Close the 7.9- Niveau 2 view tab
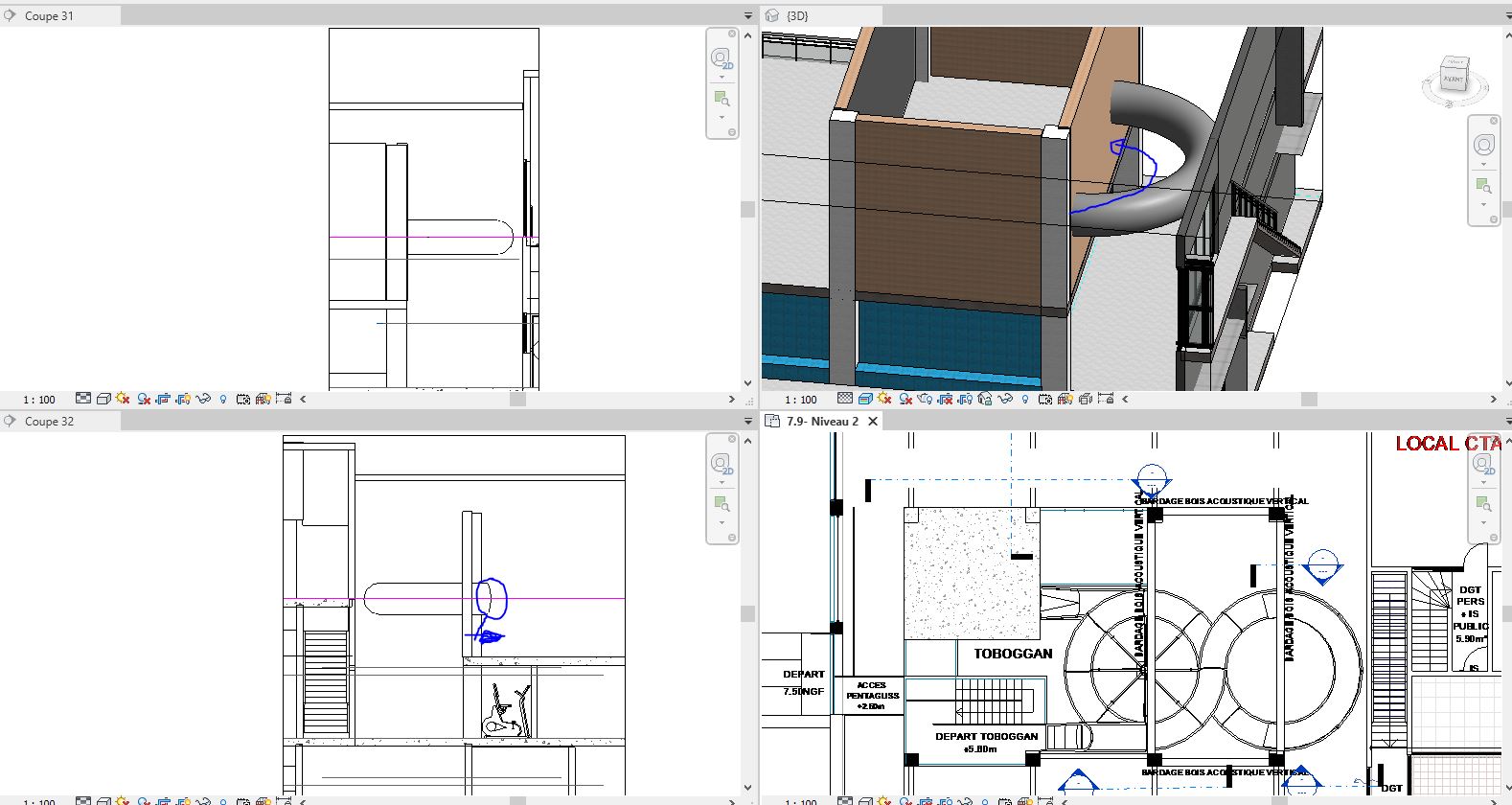1512x805 pixels. [x=873, y=422]
